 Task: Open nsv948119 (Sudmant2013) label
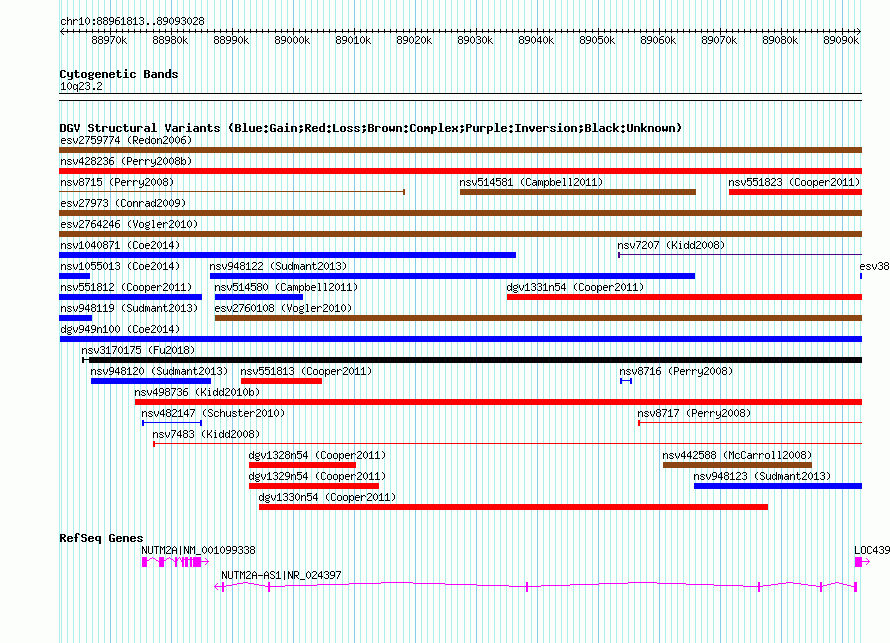pyautogui.click(x=129, y=308)
